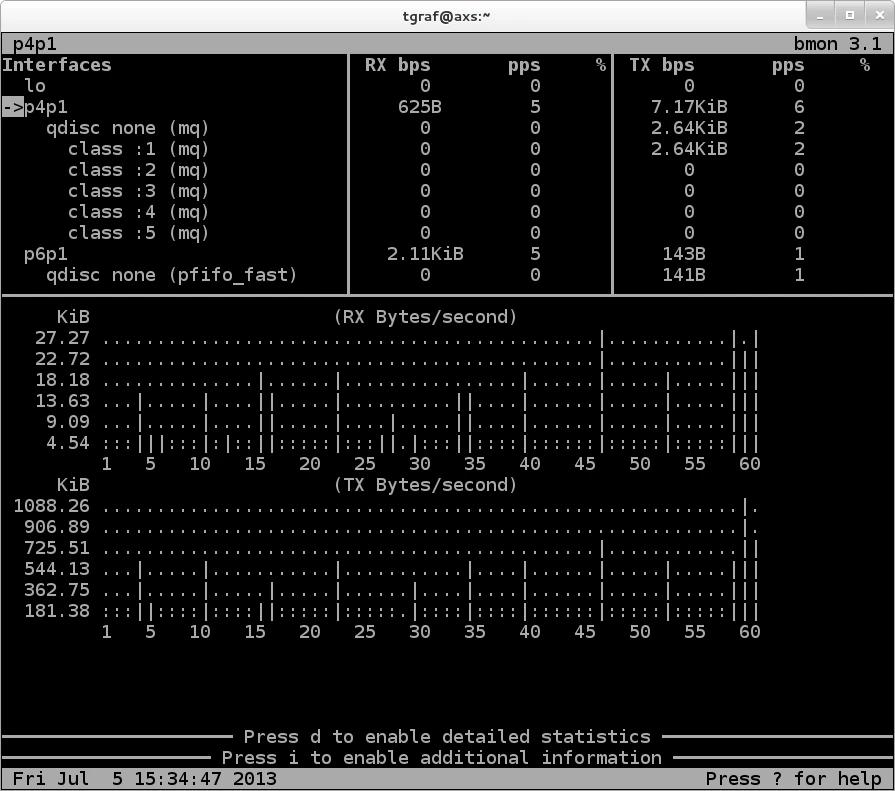
Task: Click the 27.27 RX graph scale label
Action: pos(62,338)
